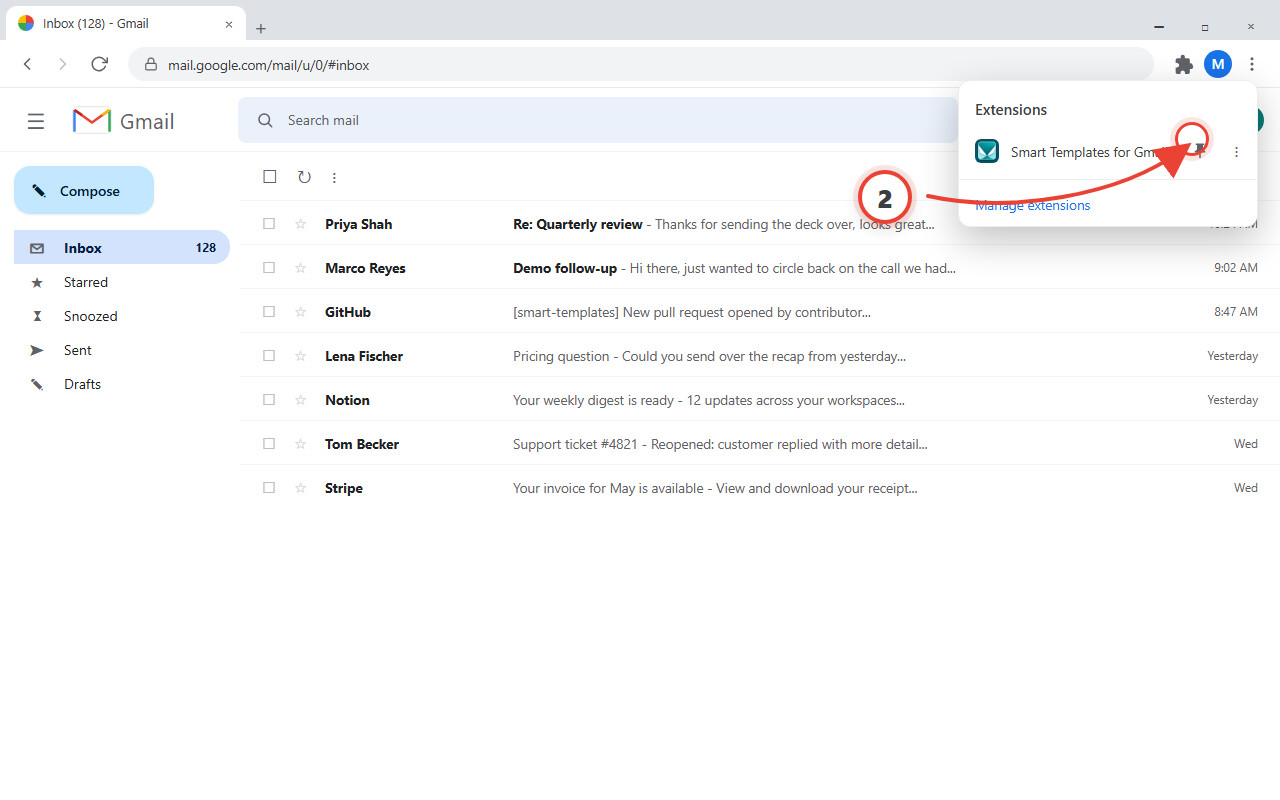Screen dimensions: 1280x800
Task: Click the 9:02 AM timestamp
Action: tap(1236, 268)
